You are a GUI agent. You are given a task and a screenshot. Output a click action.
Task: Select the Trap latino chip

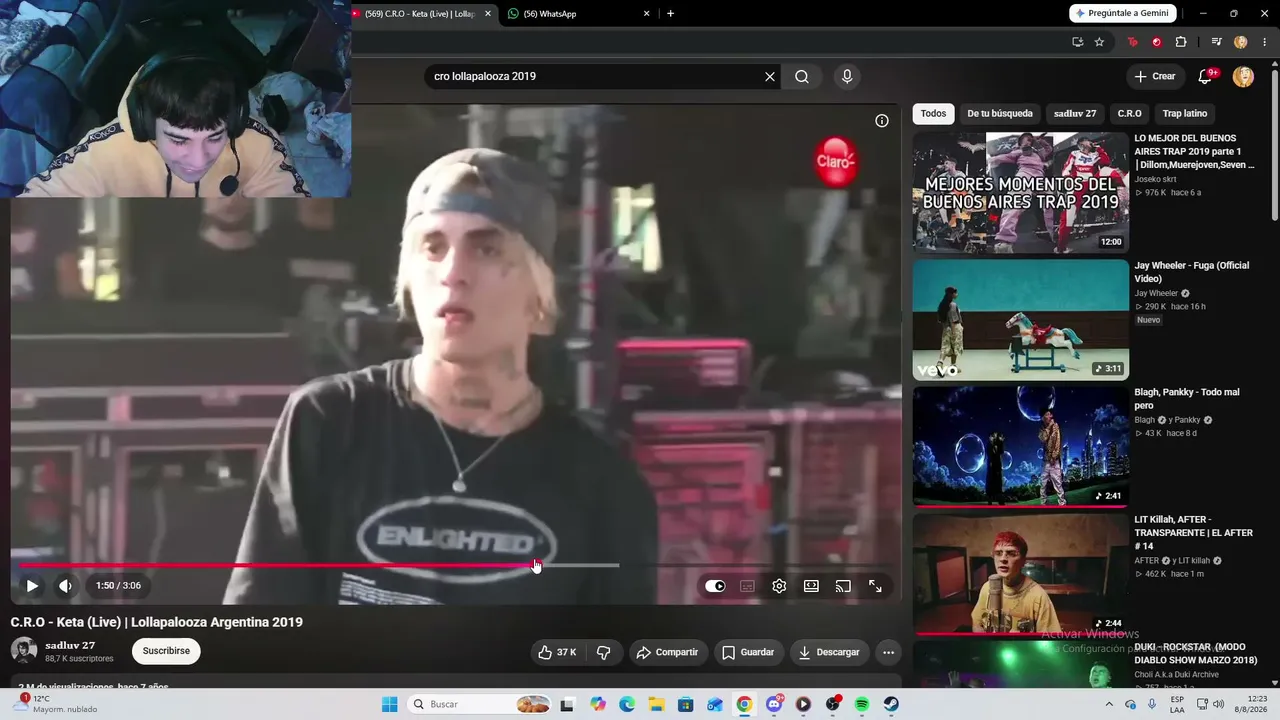1185,113
